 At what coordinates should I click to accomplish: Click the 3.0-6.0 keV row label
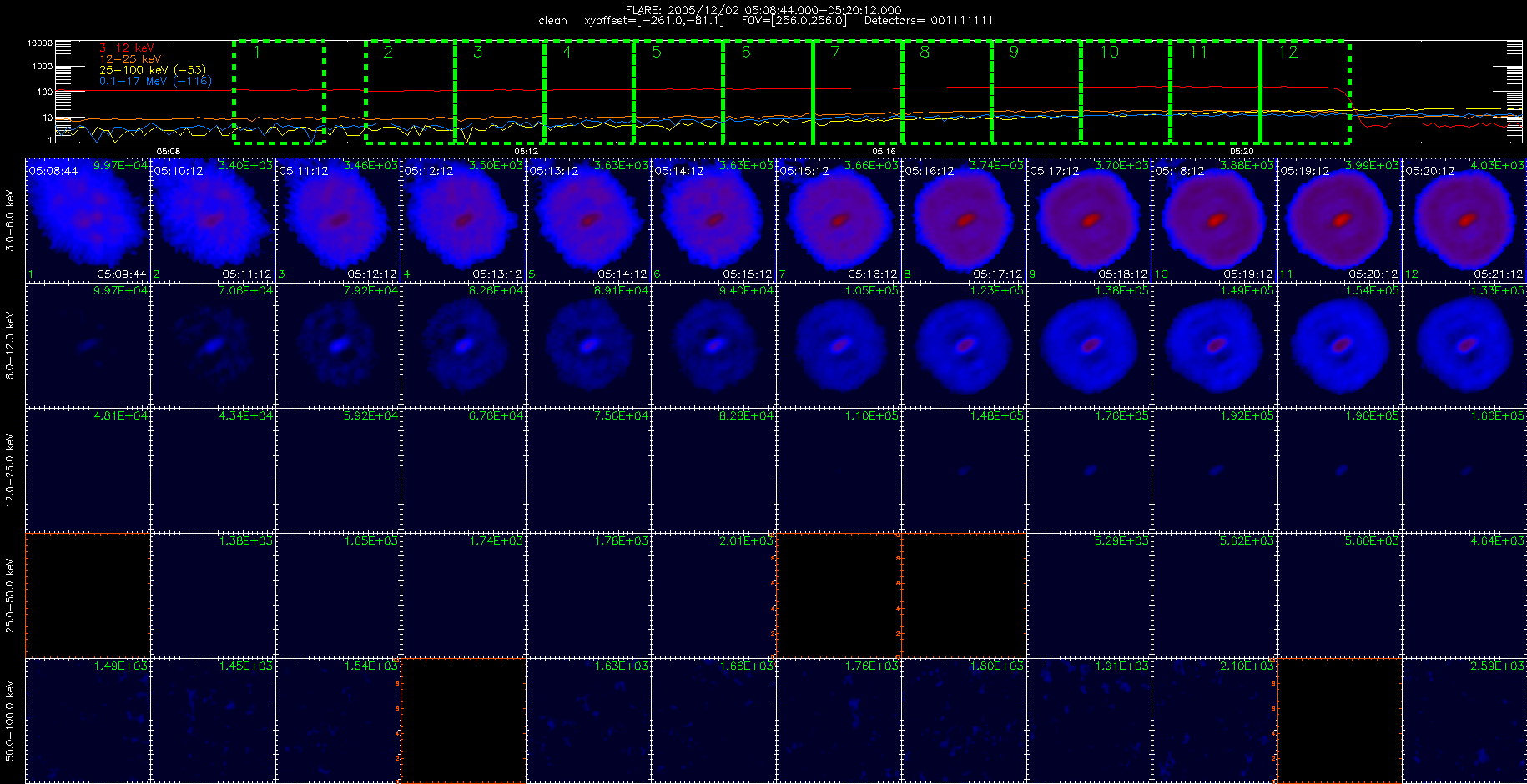click(10, 220)
